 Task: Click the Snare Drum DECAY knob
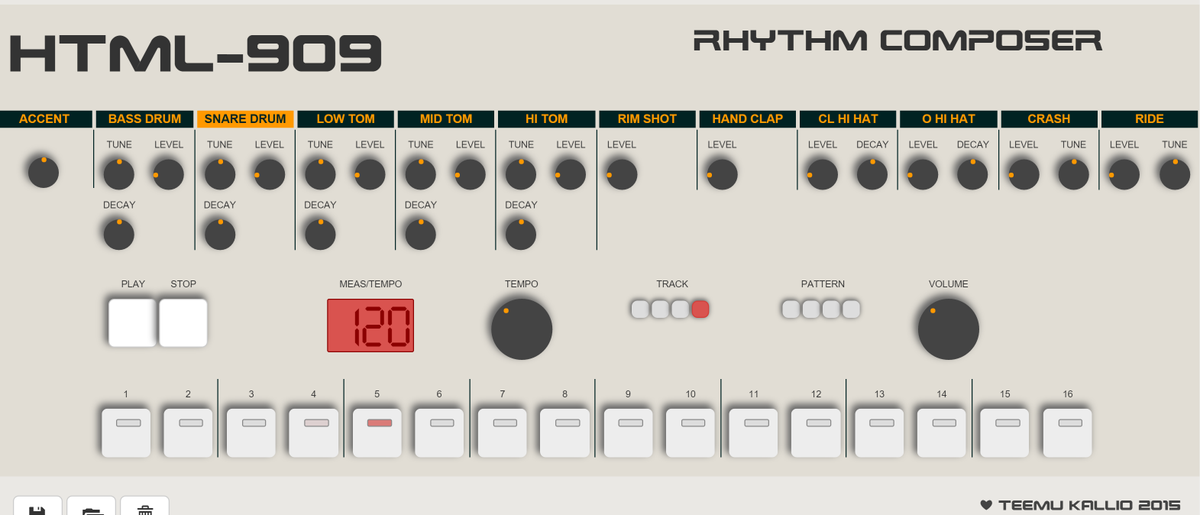click(x=219, y=235)
